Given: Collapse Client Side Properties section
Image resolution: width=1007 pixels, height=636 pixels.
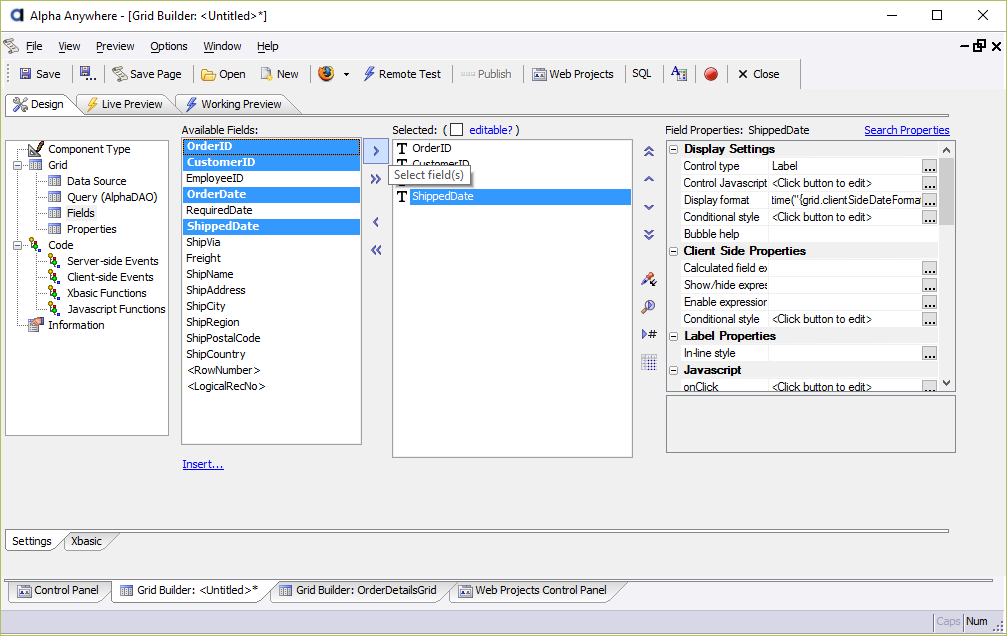Looking at the screenshot, I should pyautogui.click(x=674, y=251).
